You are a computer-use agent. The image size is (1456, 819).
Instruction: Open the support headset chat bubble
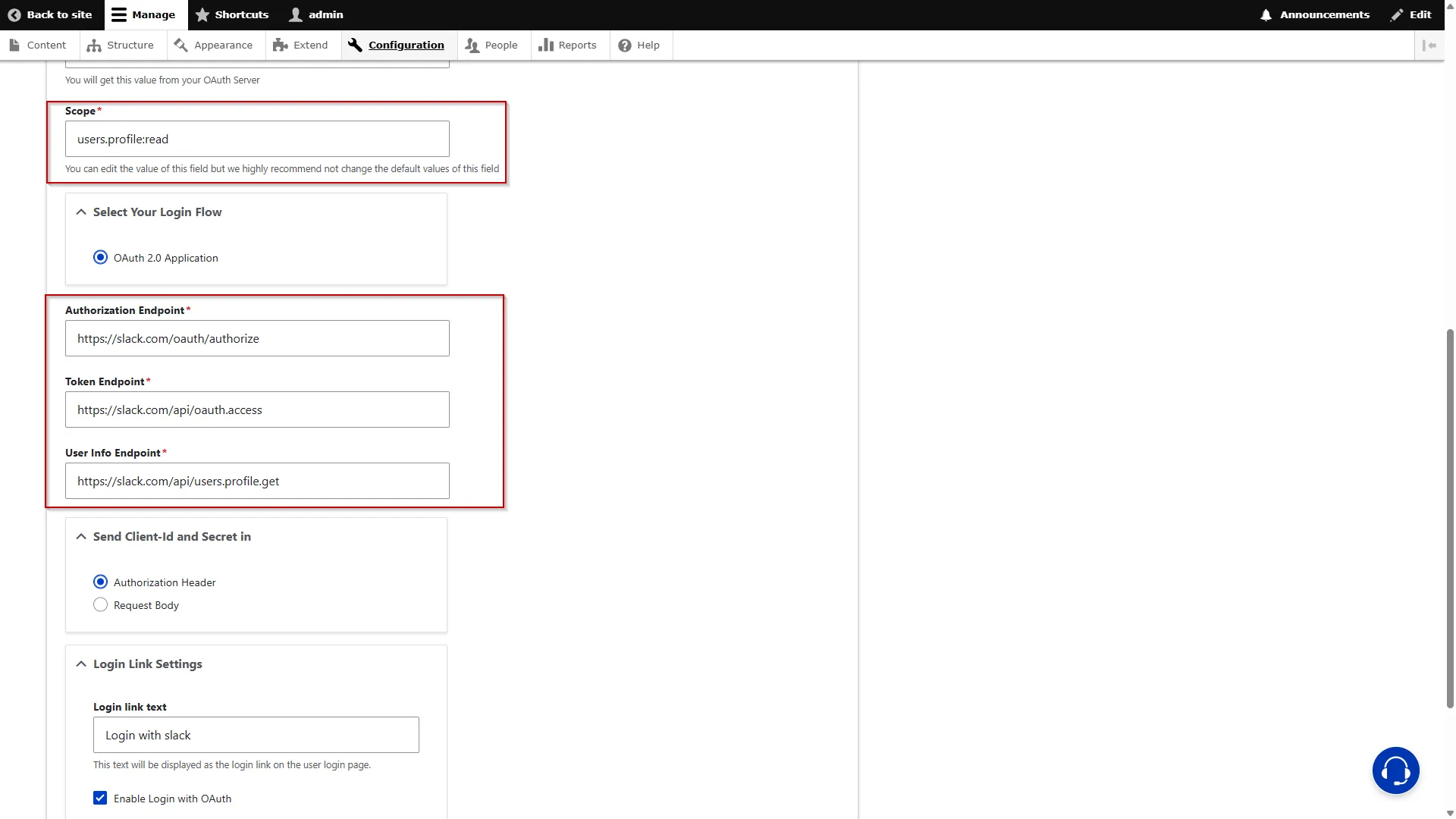coord(1395,770)
